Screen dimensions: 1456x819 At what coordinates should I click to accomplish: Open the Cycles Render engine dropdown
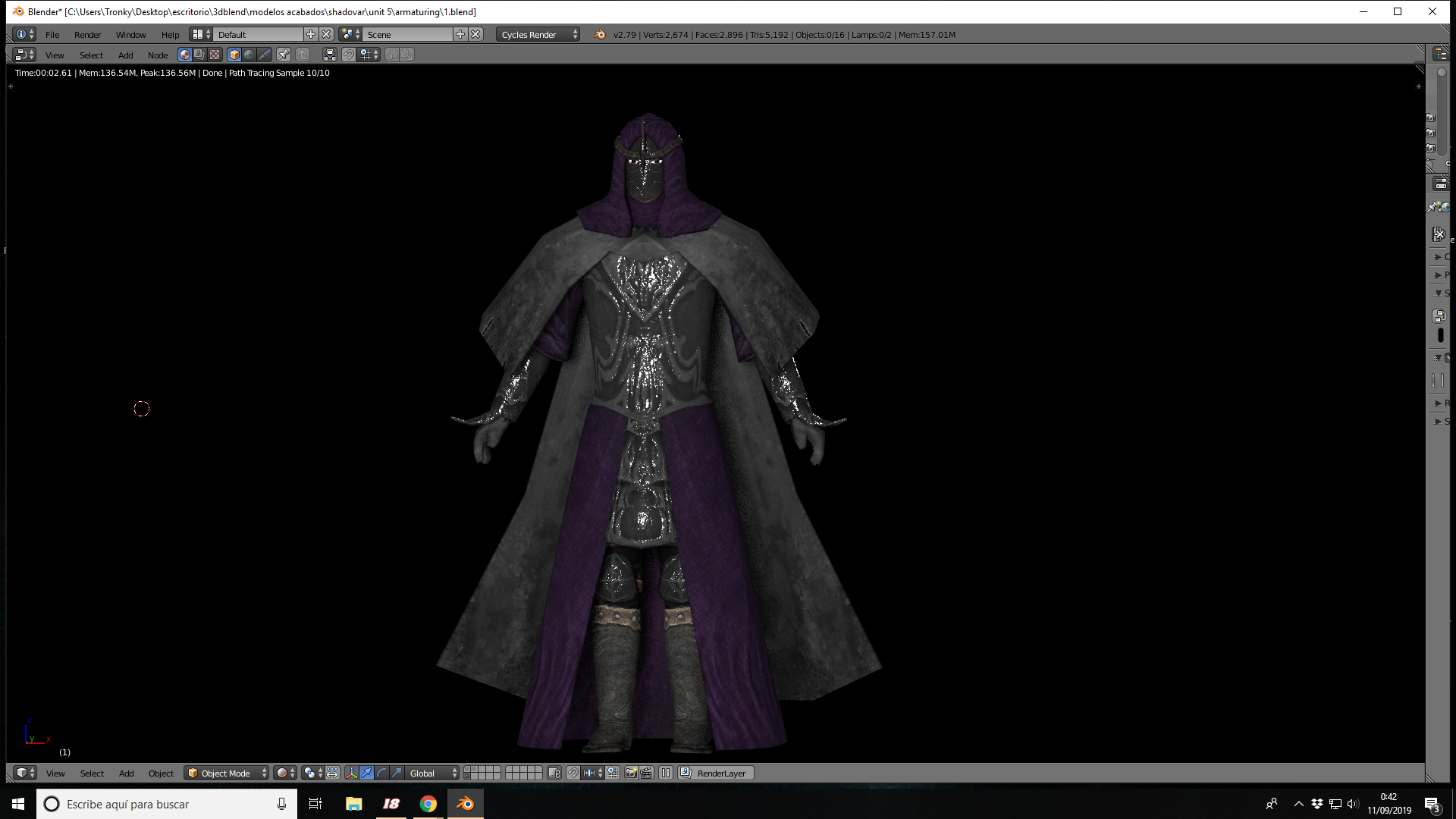point(538,34)
